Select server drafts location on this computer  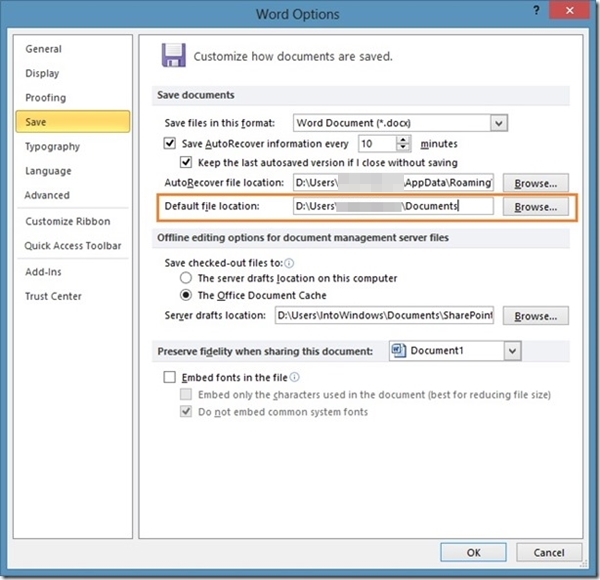click(x=186, y=278)
